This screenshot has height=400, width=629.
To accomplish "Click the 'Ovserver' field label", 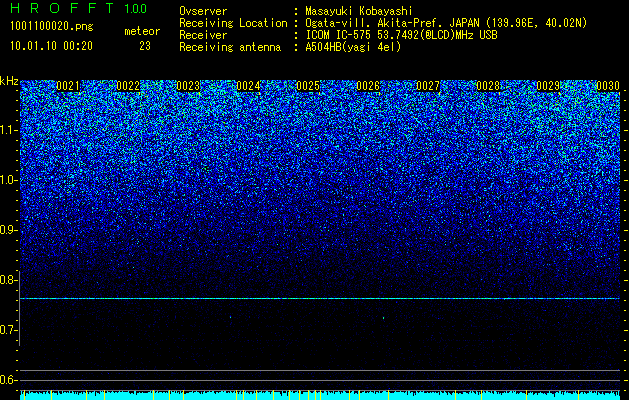I will click(203, 11).
